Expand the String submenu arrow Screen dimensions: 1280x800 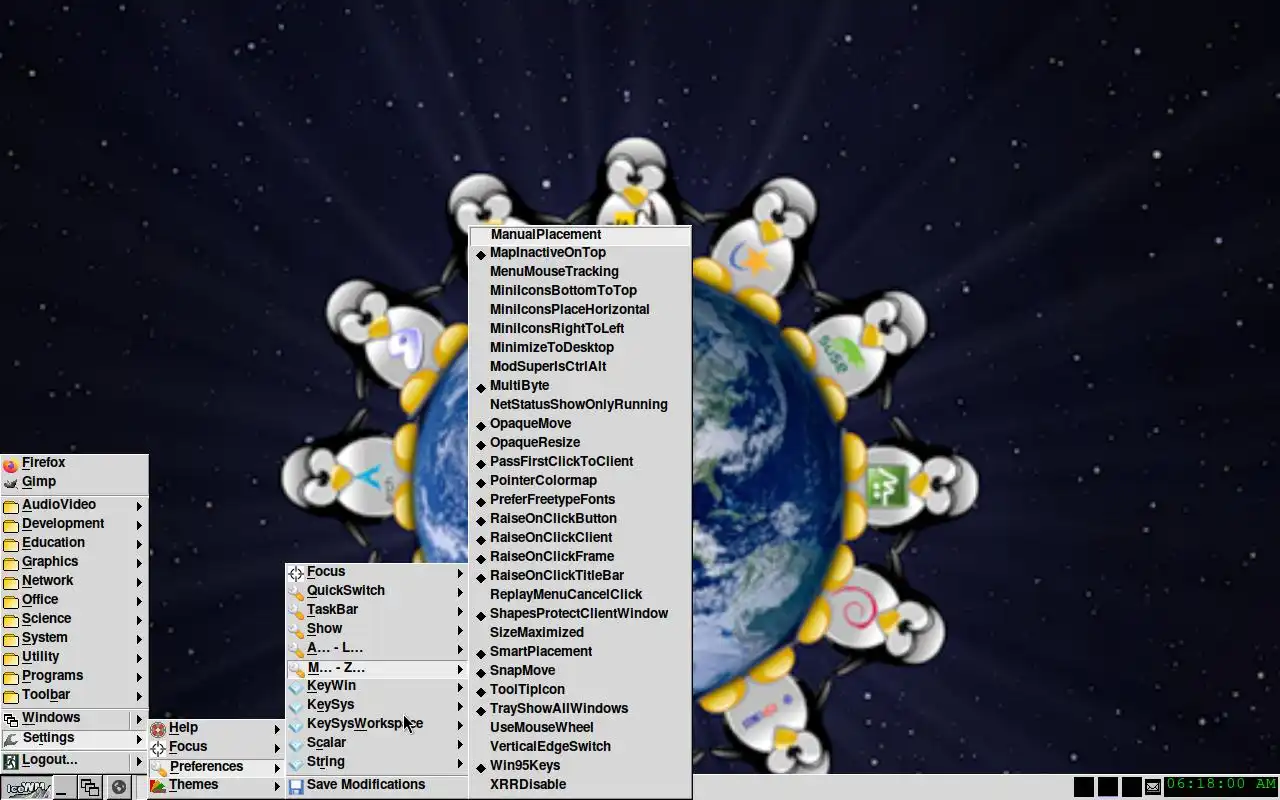pyautogui.click(x=460, y=763)
